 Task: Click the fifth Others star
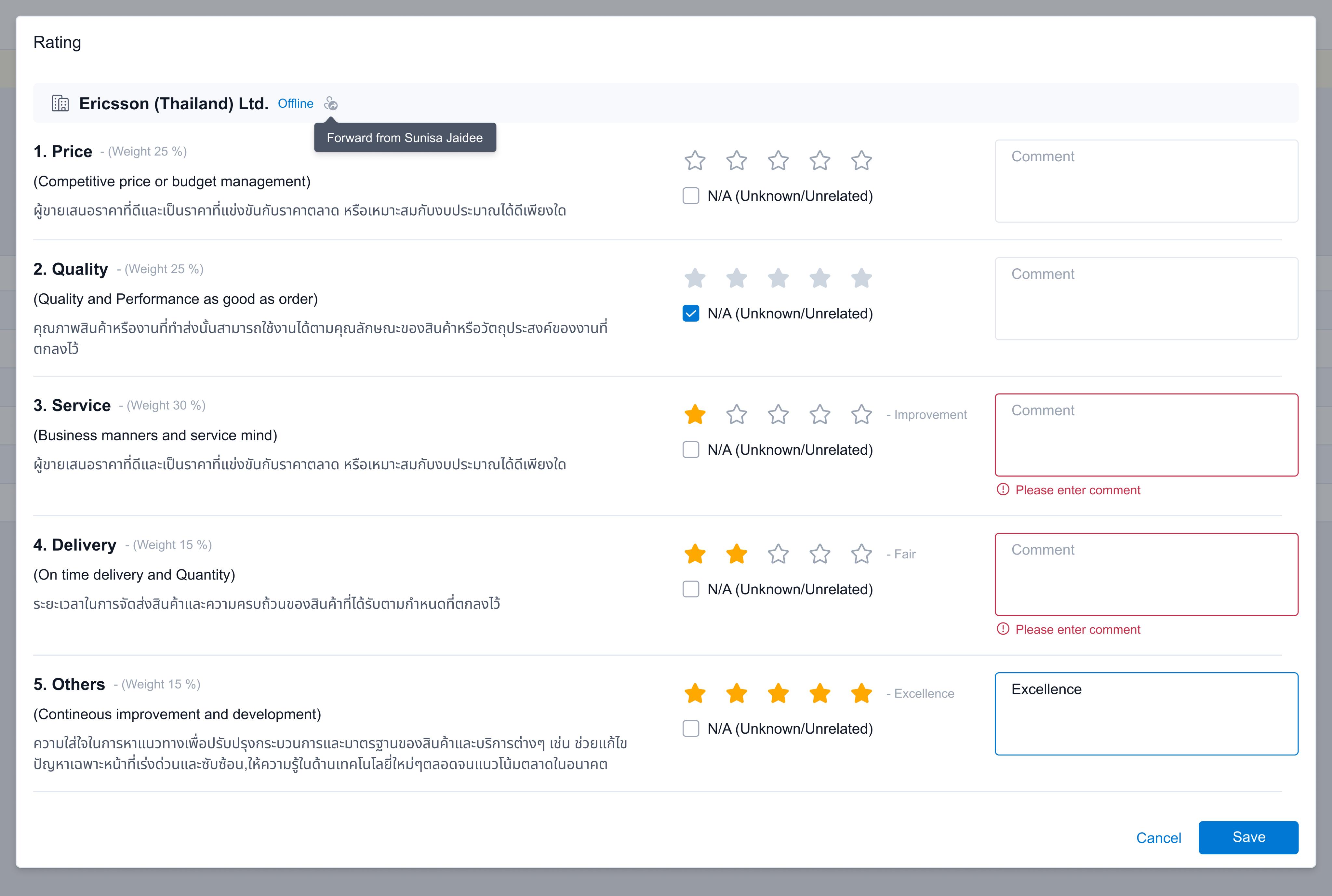[861, 693]
